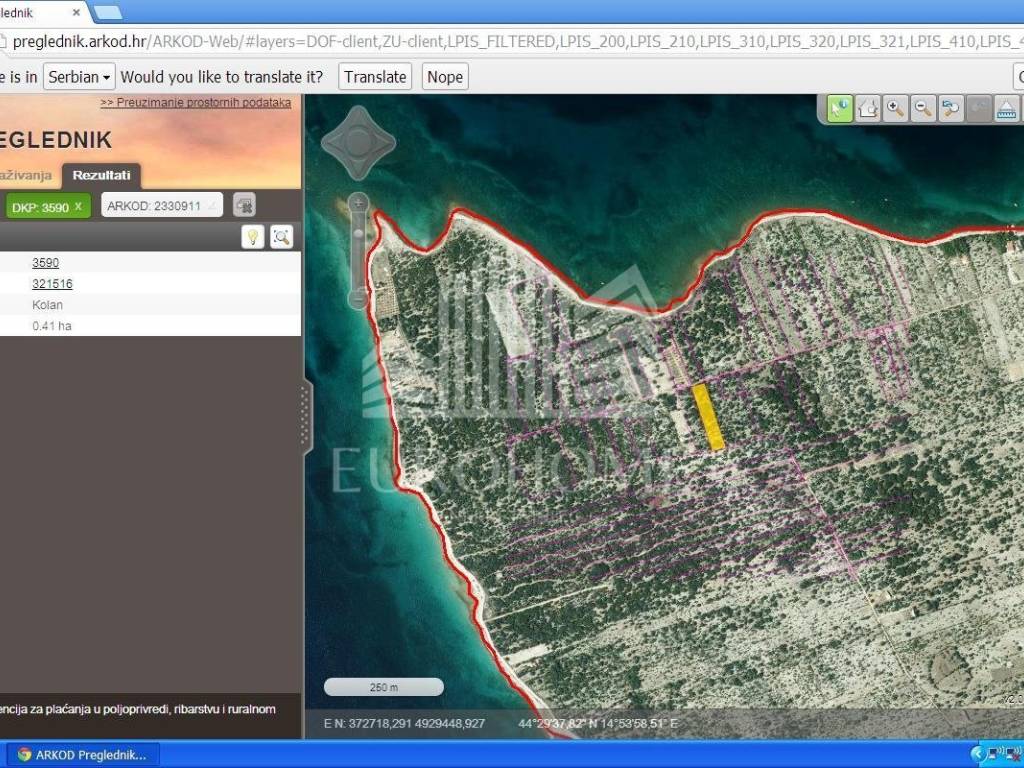Viewport: 1024px width, 768px height.
Task: Click the Translate button
Action: point(375,77)
